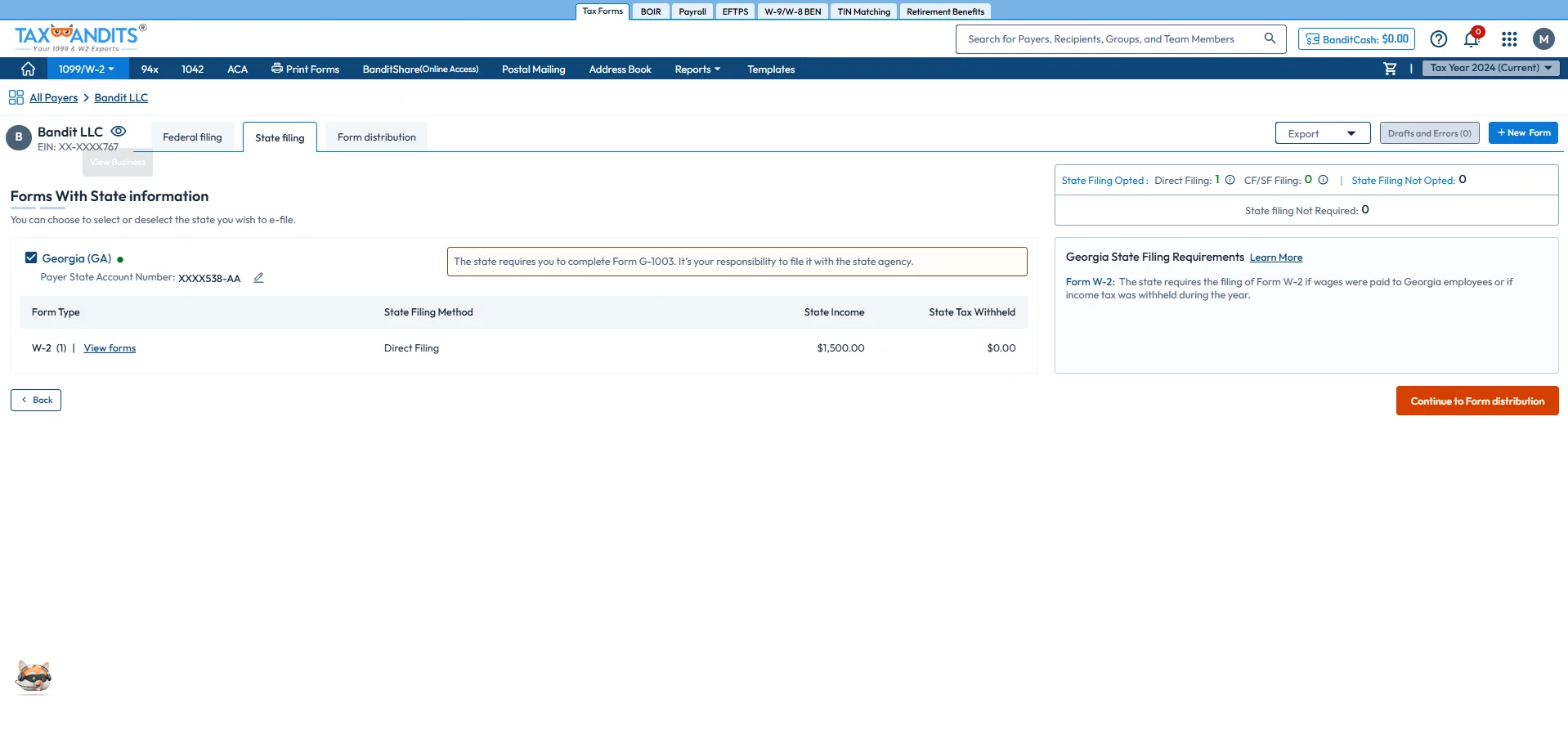
Task: Switch to Retirement Benefits tab
Action: (x=945, y=11)
